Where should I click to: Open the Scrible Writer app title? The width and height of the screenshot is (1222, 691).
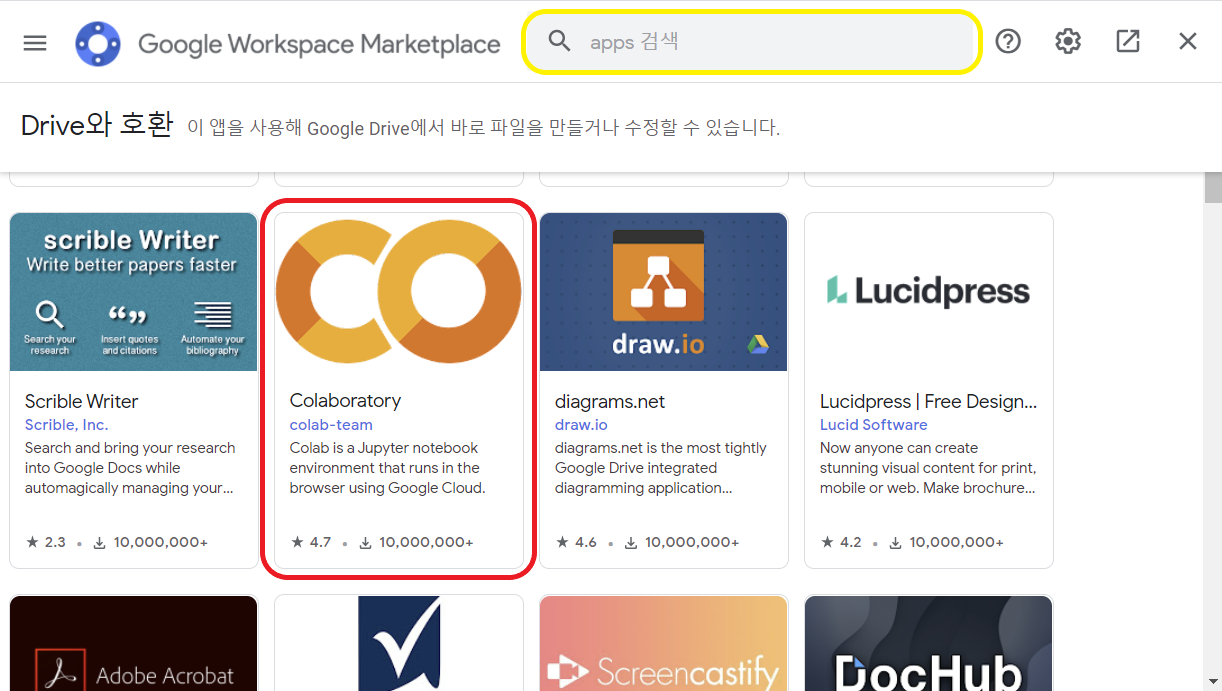click(x=82, y=401)
